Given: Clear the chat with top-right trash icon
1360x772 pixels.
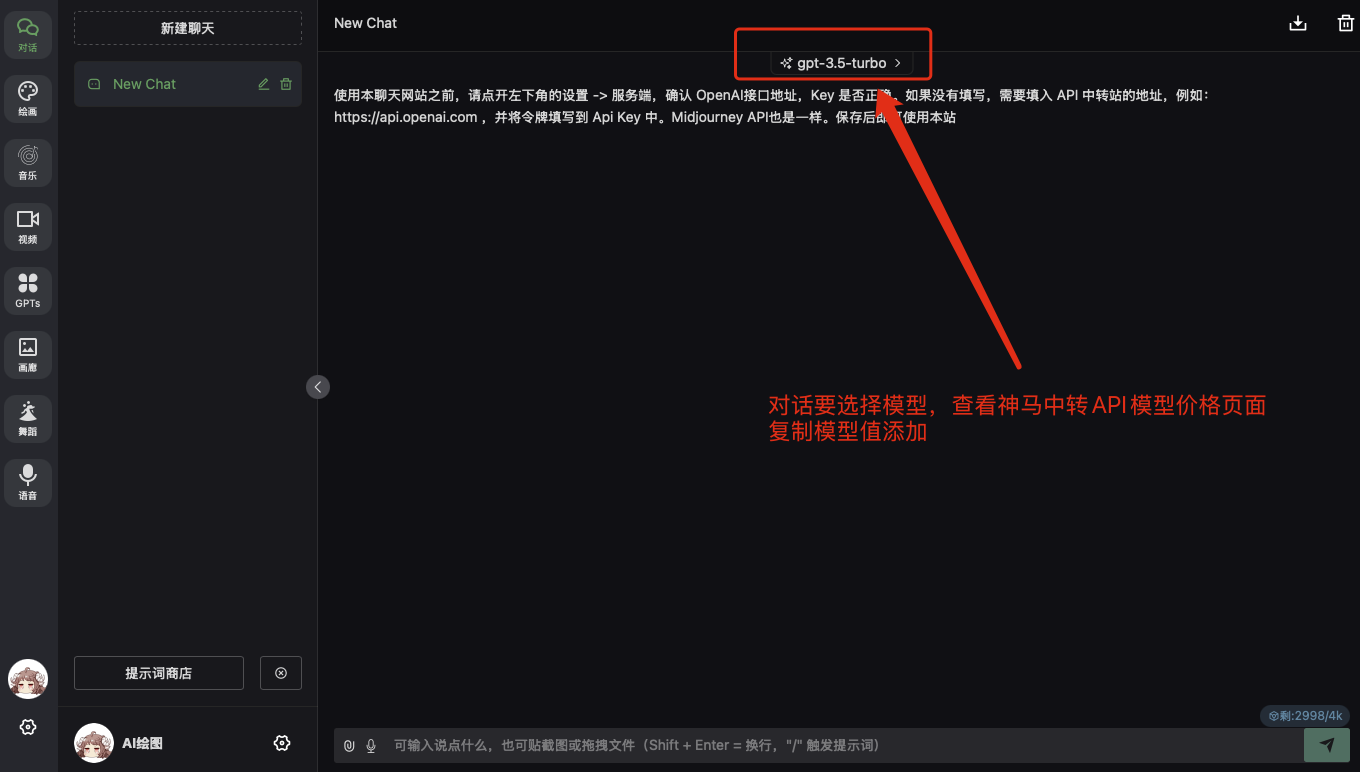Looking at the screenshot, I should [1346, 23].
